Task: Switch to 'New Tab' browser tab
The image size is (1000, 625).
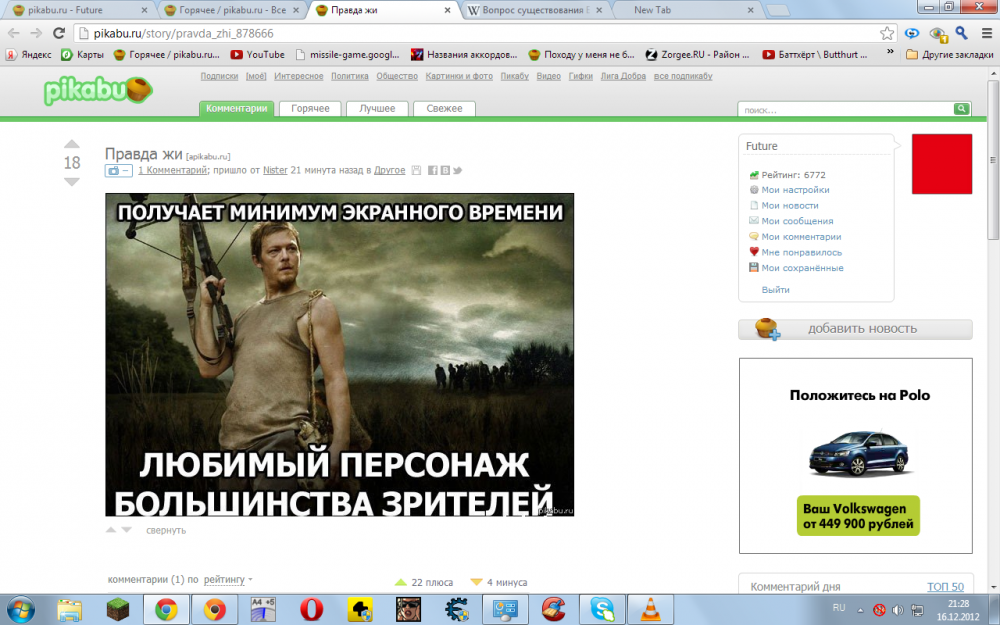Action: (688, 10)
